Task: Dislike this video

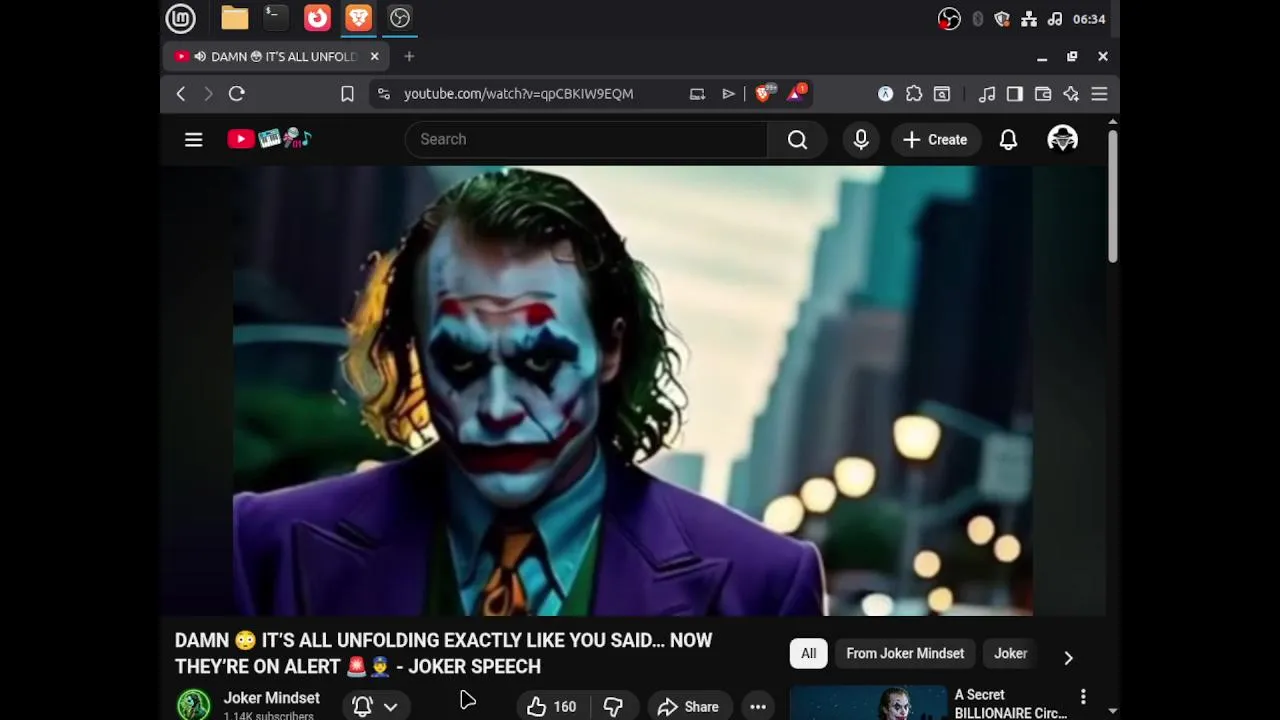Action: pyautogui.click(x=613, y=706)
